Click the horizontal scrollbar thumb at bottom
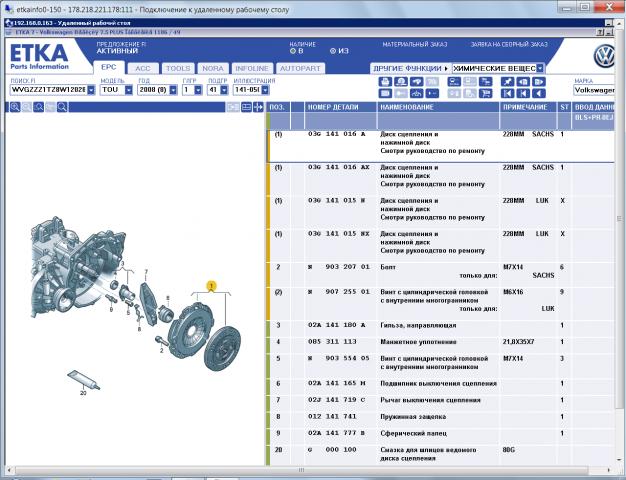626x480 pixels. [x=301, y=470]
